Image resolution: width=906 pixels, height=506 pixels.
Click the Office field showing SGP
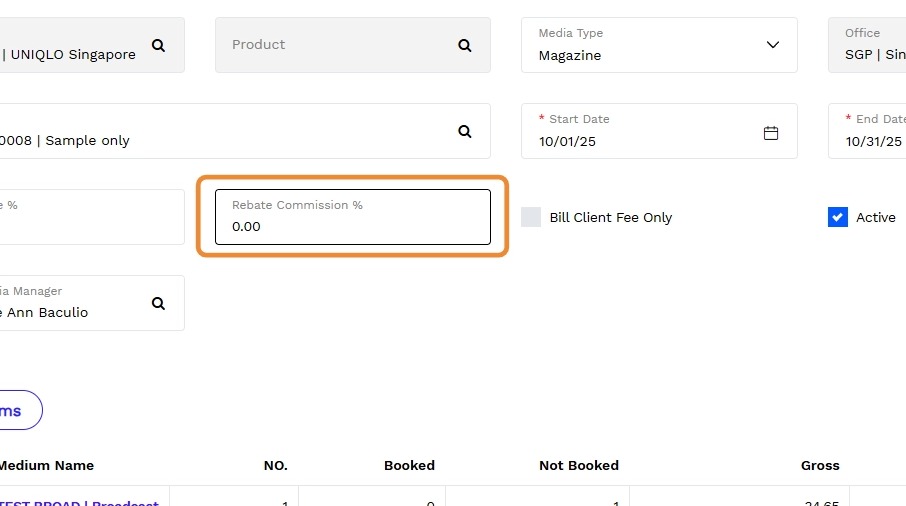coord(868,46)
